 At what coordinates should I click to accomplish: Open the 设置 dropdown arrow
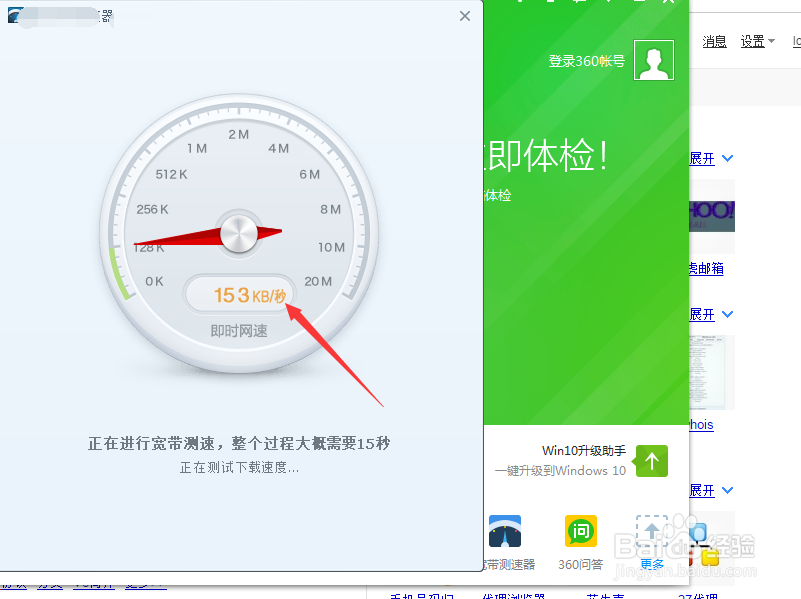click(x=770, y=41)
